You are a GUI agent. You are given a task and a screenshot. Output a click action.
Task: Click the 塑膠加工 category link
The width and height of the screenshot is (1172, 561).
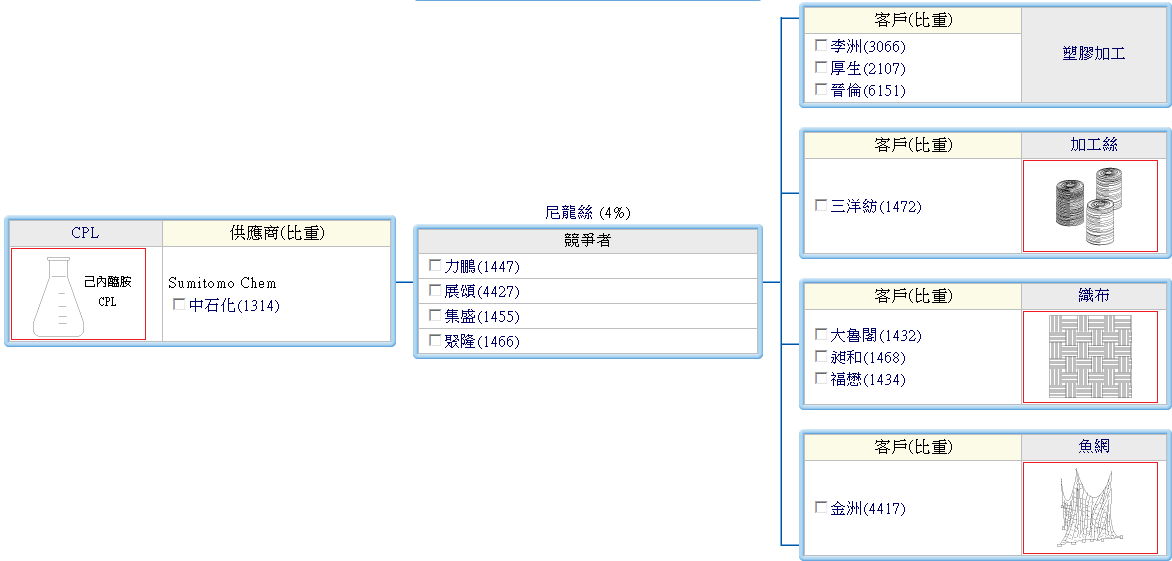(x=1094, y=54)
